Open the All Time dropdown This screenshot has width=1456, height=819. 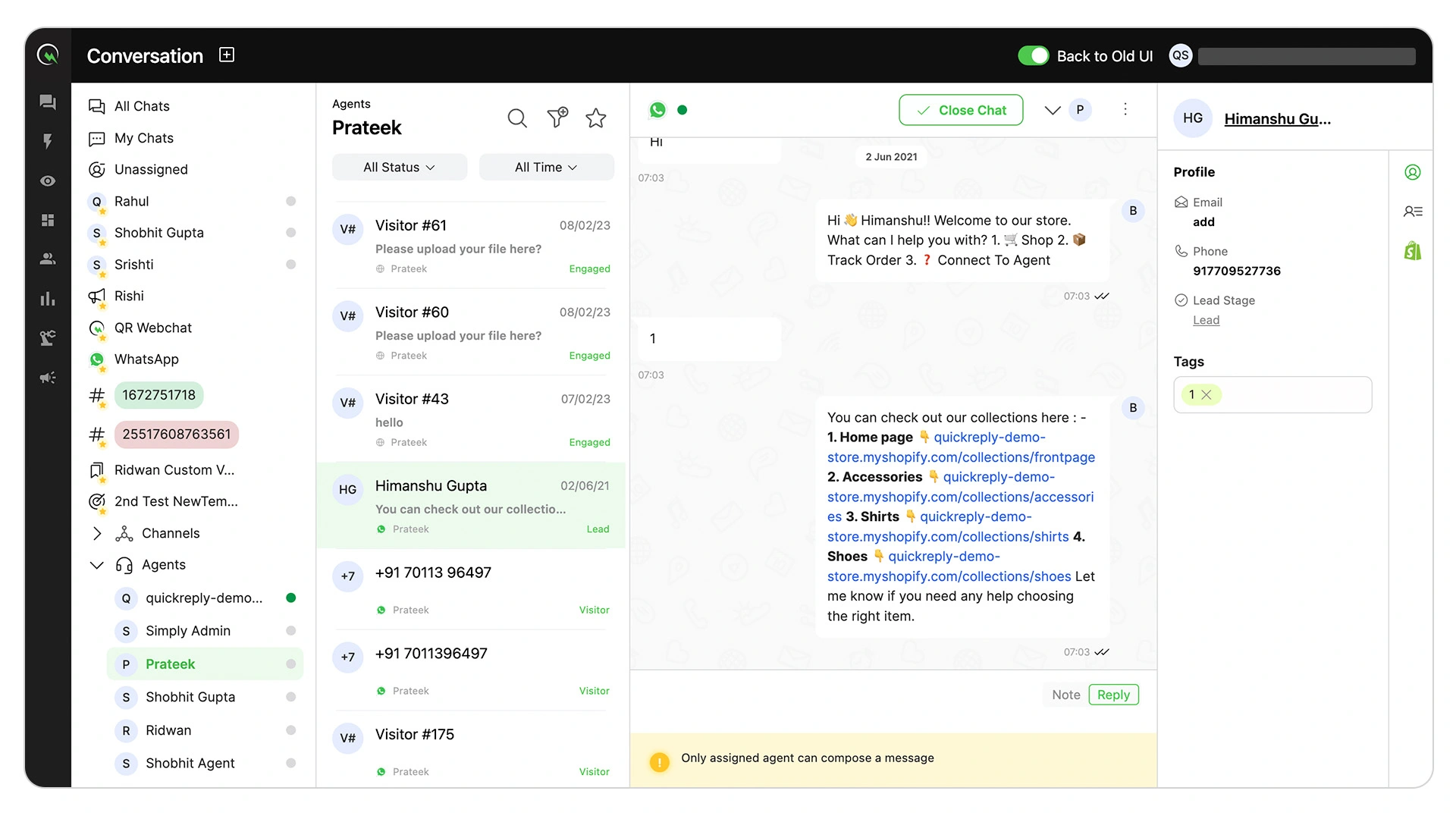point(546,168)
